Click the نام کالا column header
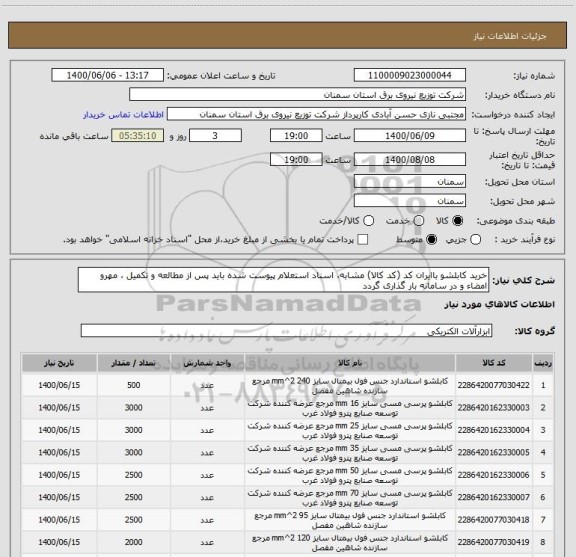 [350, 363]
